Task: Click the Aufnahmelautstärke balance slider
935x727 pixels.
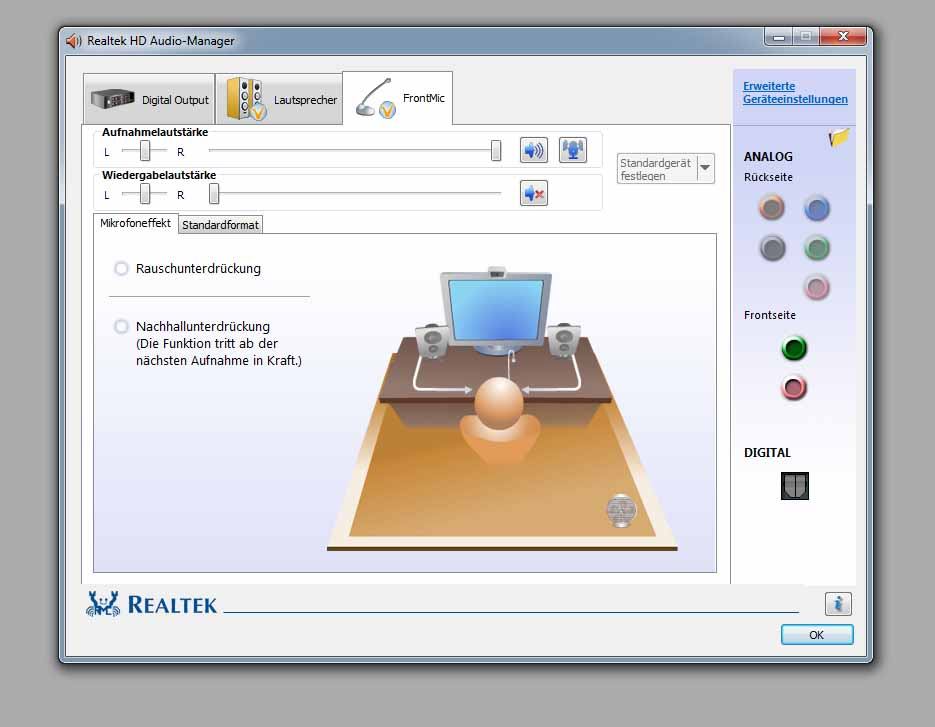Action: coord(145,151)
